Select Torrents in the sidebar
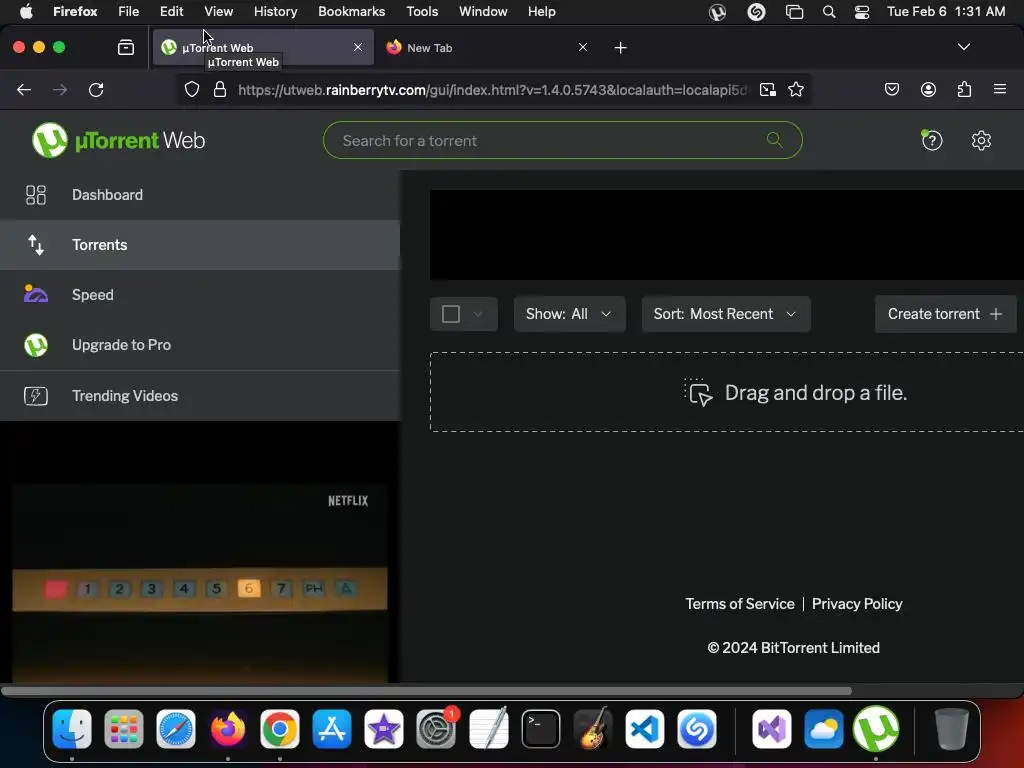1024x768 pixels. pos(200,245)
